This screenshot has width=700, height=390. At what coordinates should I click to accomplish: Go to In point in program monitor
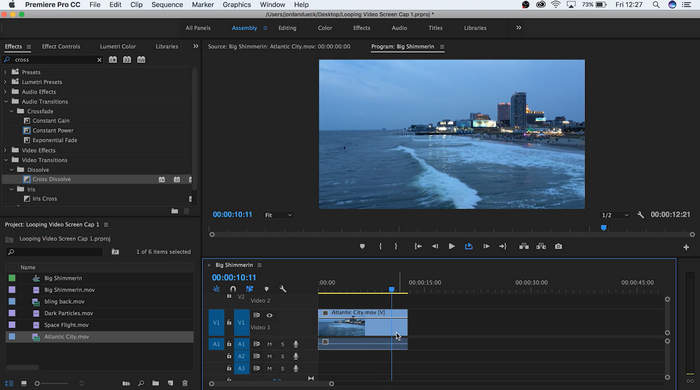tap(418, 246)
